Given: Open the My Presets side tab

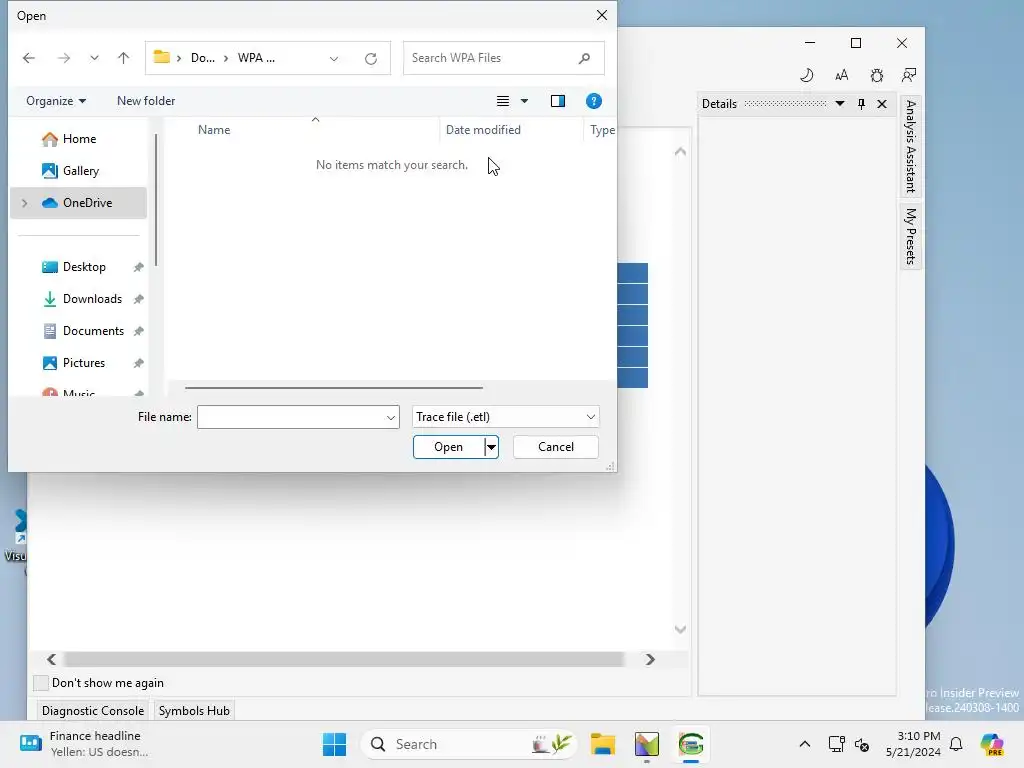Looking at the screenshot, I should (x=911, y=236).
